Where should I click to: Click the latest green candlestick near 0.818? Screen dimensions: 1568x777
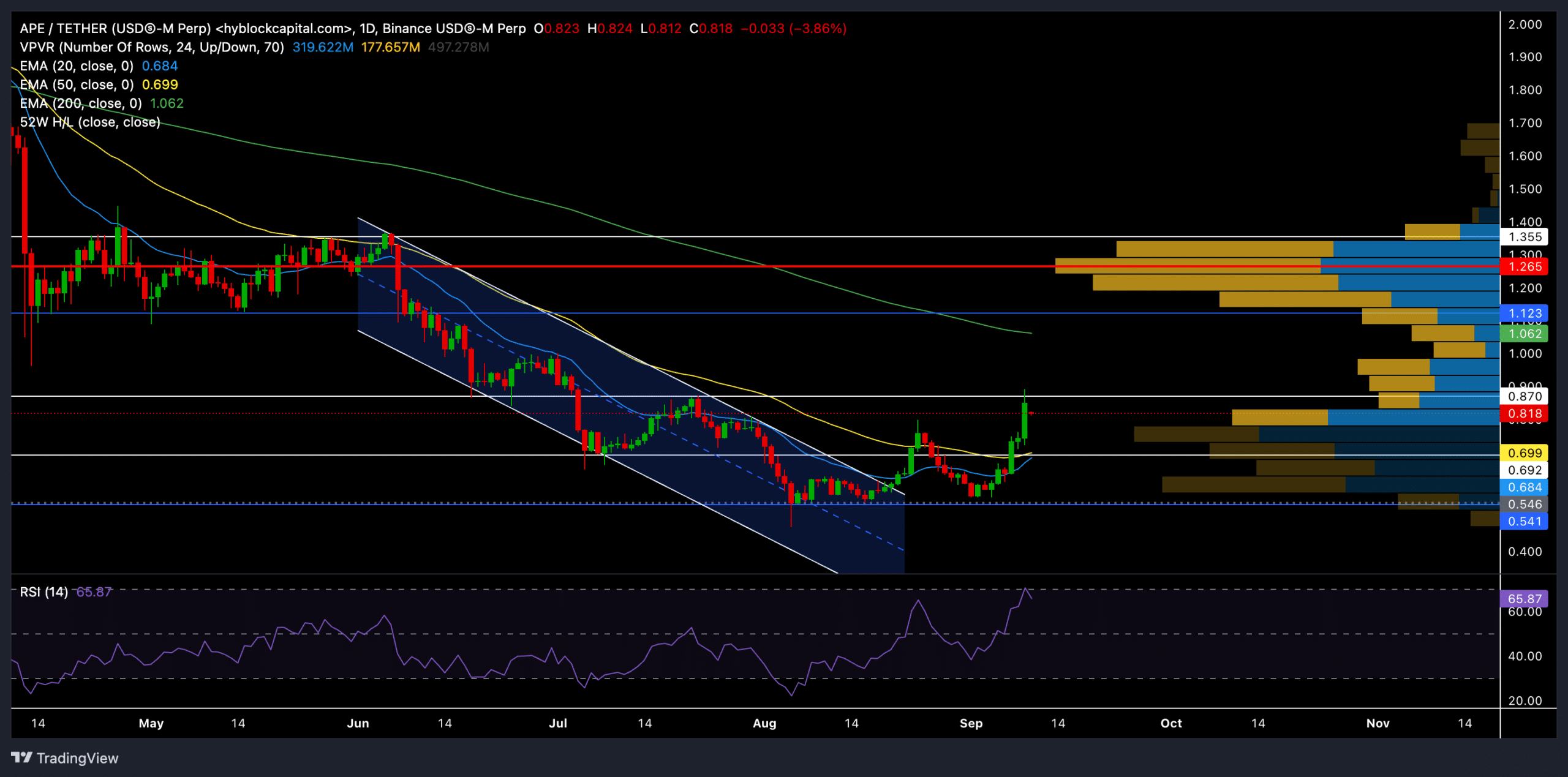coord(1024,419)
